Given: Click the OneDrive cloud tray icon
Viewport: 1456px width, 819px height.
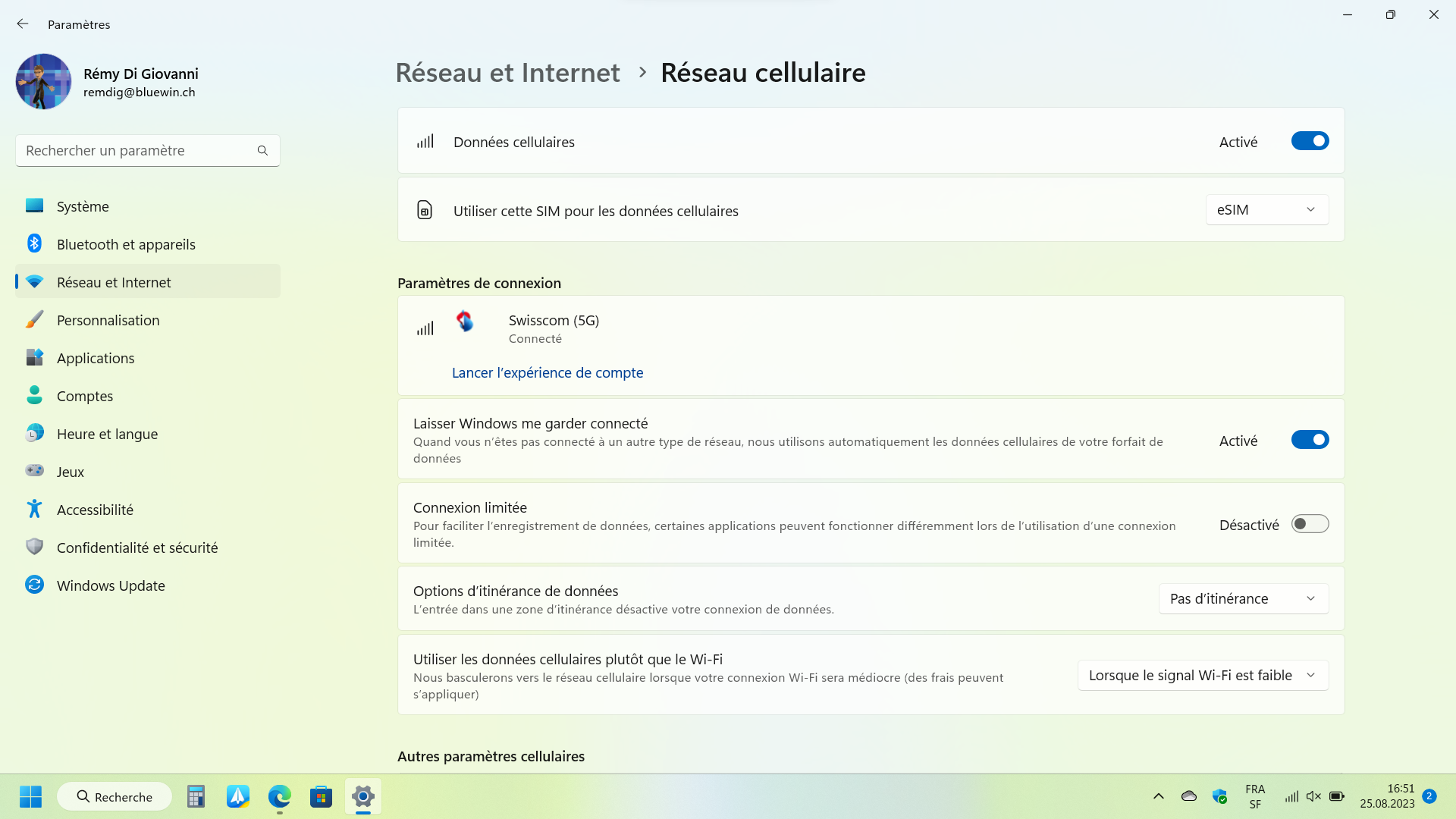Looking at the screenshot, I should (x=1188, y=796).
